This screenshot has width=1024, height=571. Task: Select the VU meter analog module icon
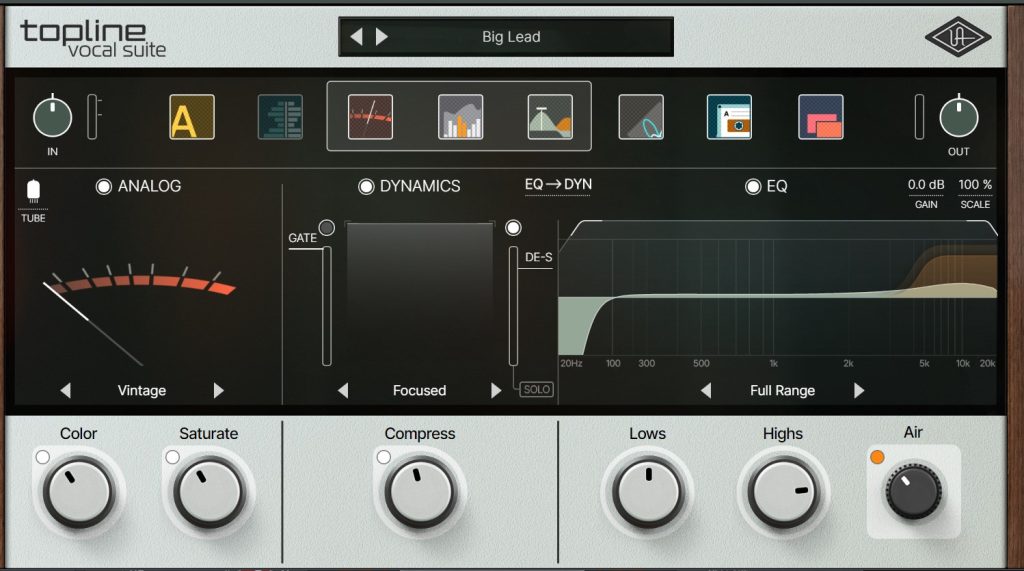pos(370,117)
